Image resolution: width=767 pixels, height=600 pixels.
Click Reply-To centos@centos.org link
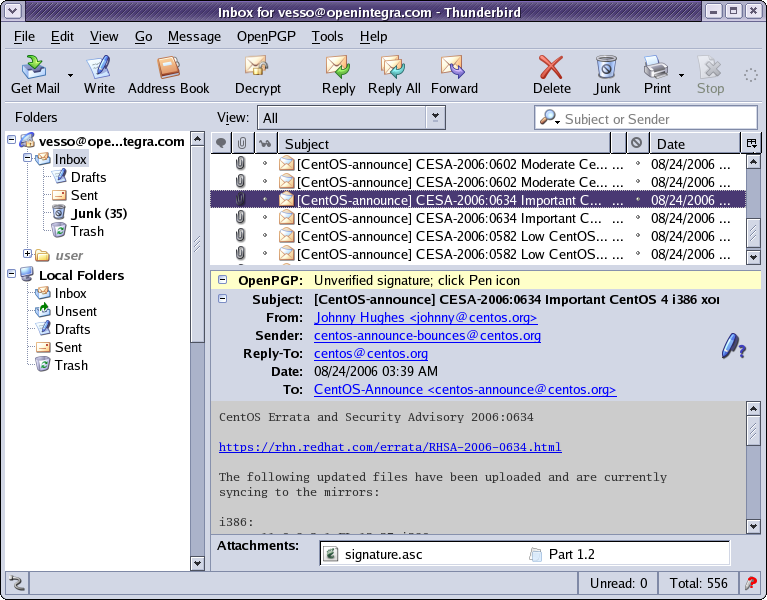point(371,354)
